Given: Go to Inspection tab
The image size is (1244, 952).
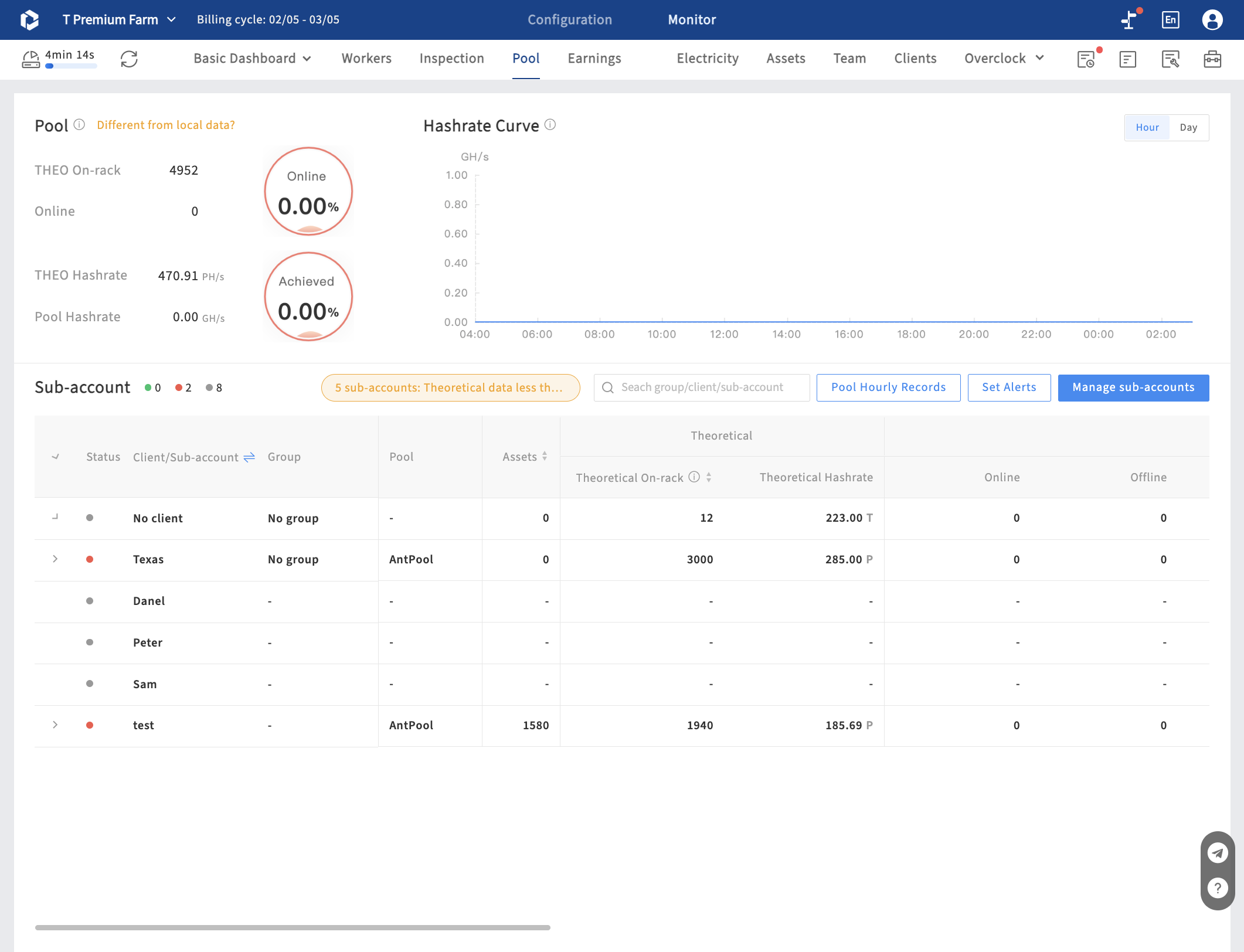Looking at the screenshot, I should point(451,58).
